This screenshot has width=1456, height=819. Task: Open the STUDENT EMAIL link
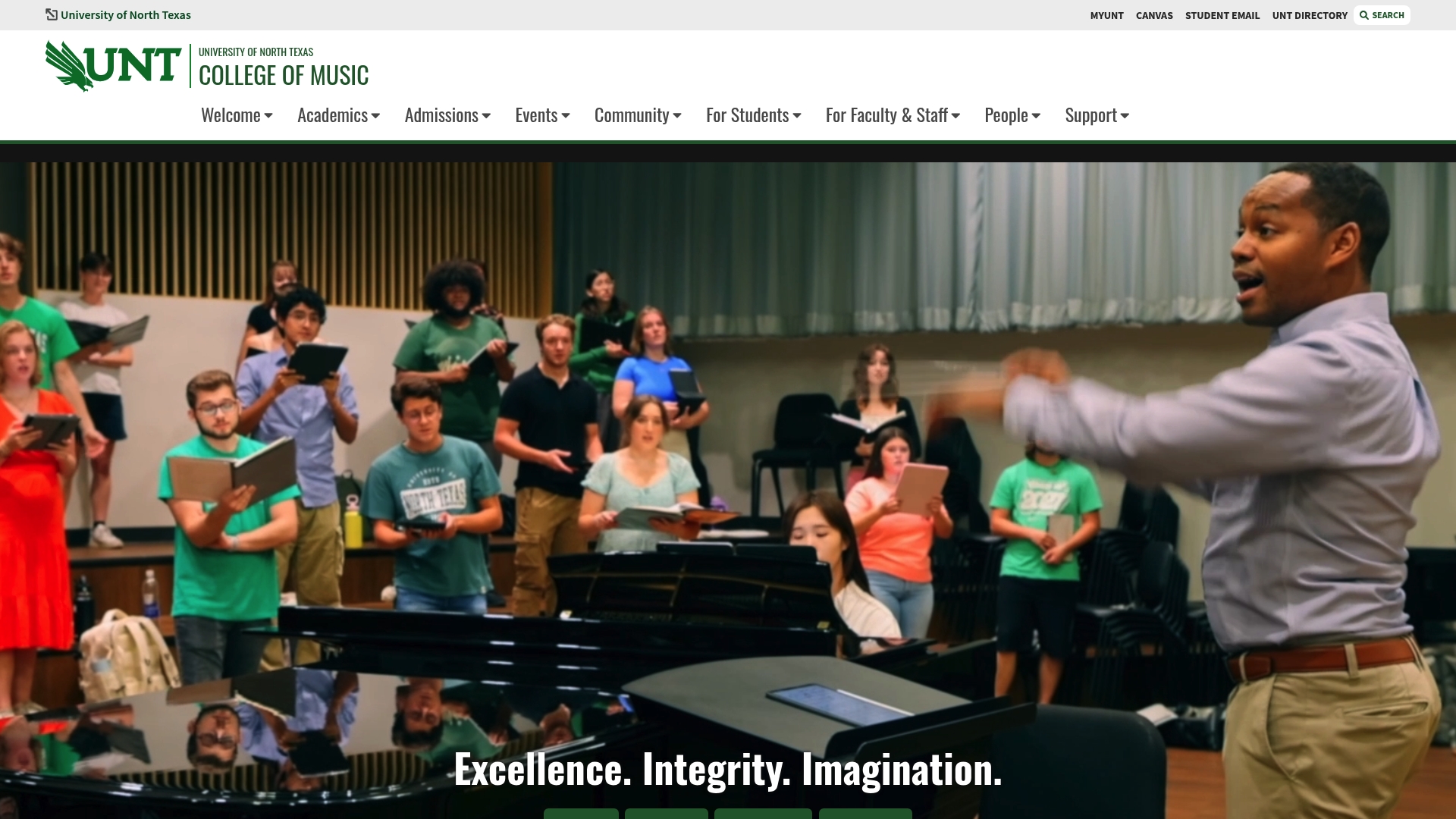(x=1222, y=15)
